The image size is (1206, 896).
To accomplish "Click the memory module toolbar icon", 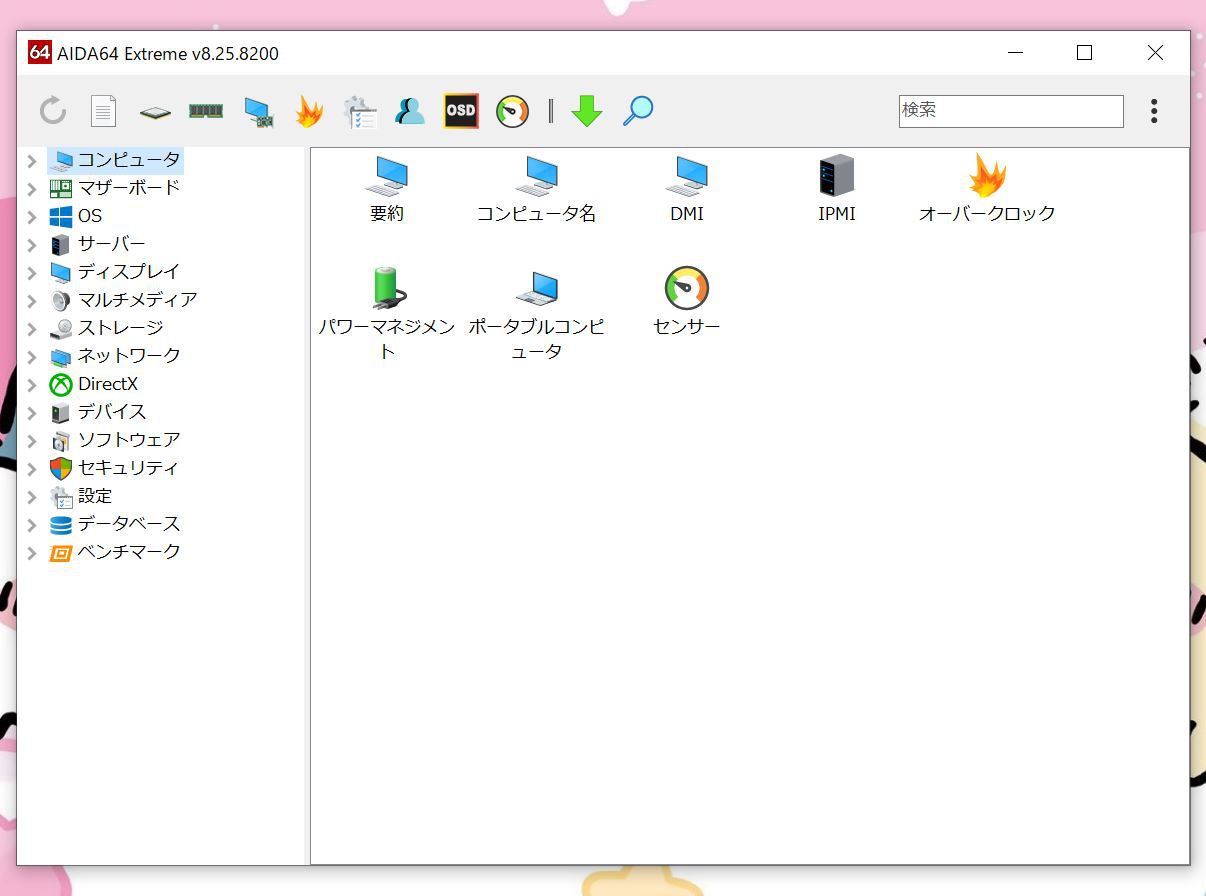I will click(206, 110).
